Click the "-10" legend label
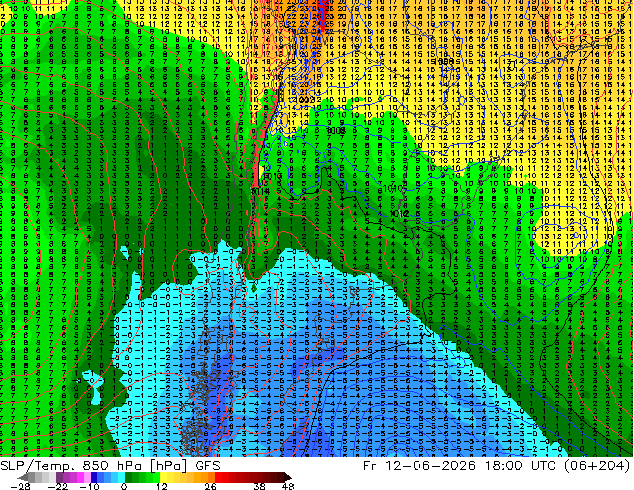 pyautogui.click(x=90, y=486)
